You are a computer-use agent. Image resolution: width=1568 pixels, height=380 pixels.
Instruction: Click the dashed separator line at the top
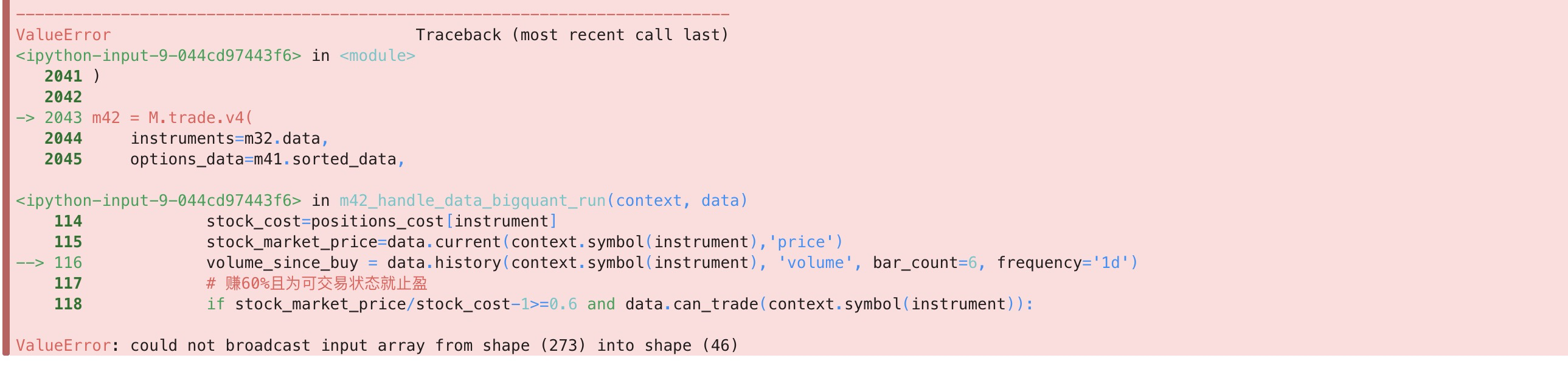point(372,13)
